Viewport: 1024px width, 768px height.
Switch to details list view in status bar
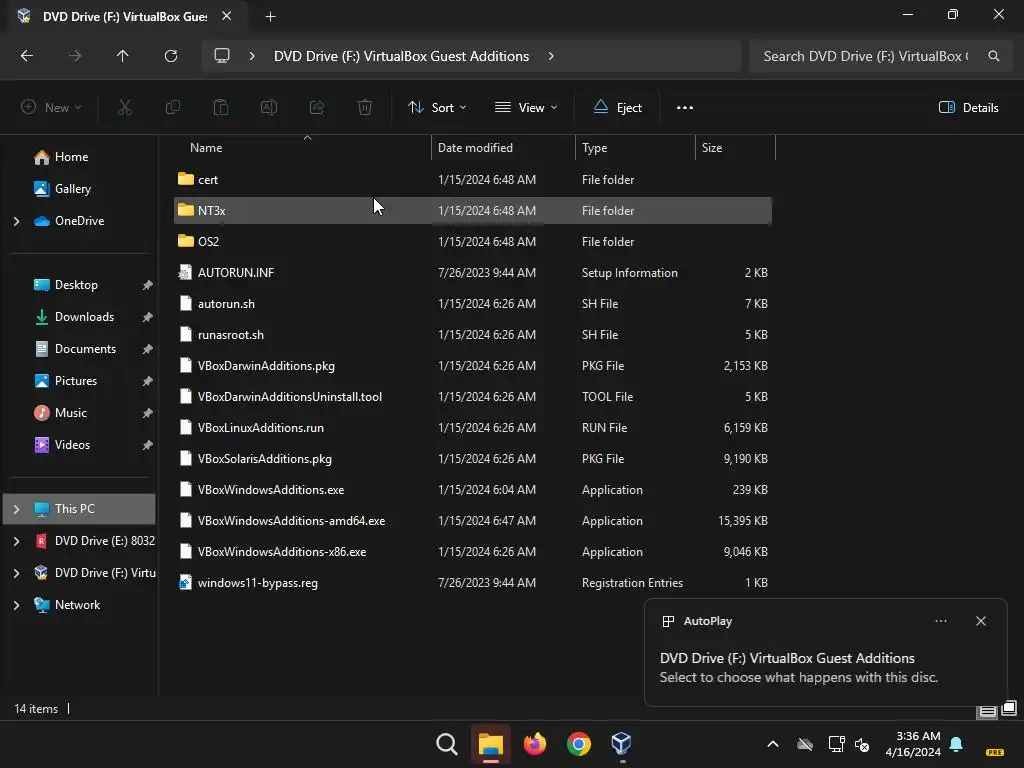987,711
